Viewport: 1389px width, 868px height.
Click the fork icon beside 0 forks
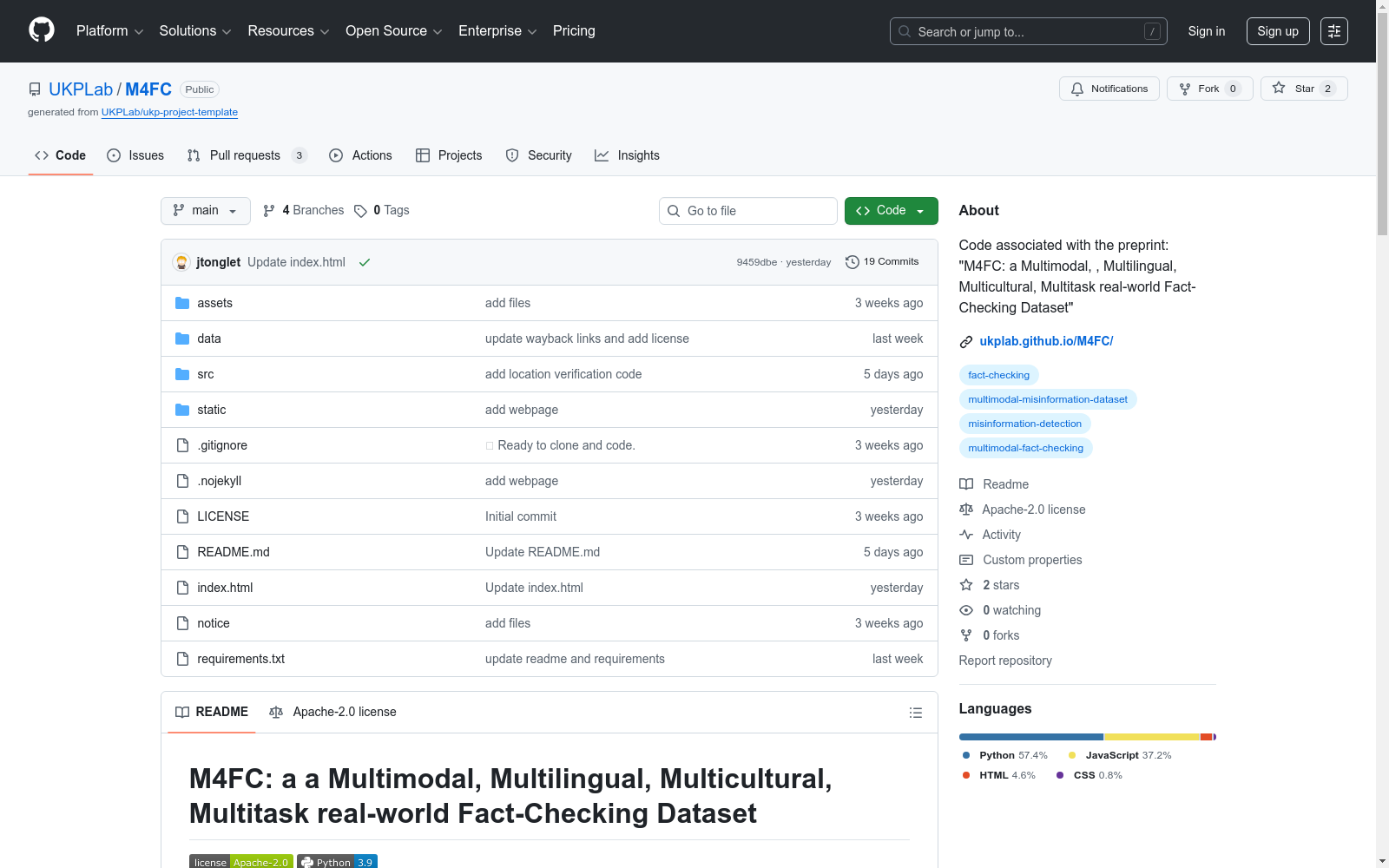pos(966,635)
